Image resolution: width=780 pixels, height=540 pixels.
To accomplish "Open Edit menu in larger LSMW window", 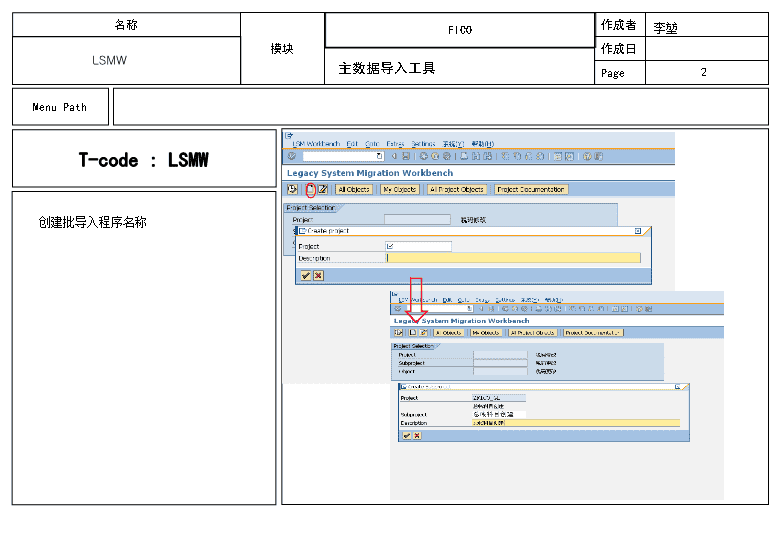I will click(352, 144).
